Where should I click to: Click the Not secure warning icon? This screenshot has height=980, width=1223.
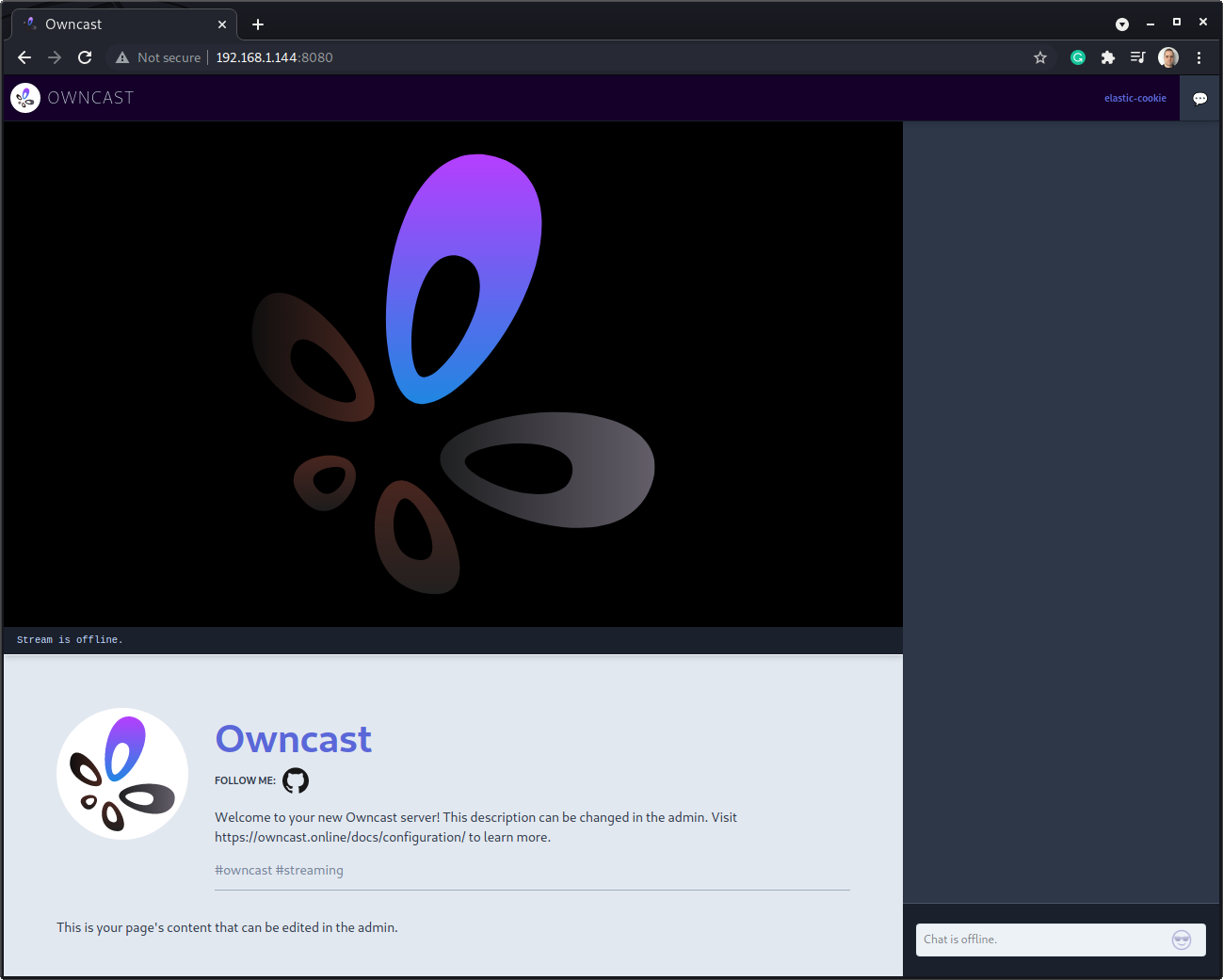point(122,57)
